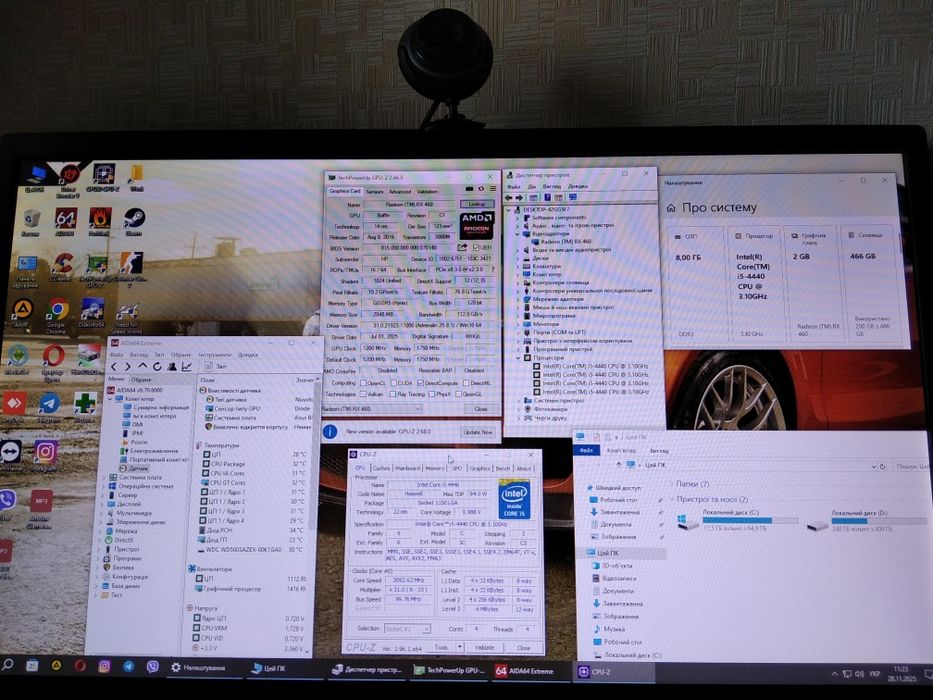Launch the FurMark desktop shortcut

pyautogui.click(x=100, y=220)
